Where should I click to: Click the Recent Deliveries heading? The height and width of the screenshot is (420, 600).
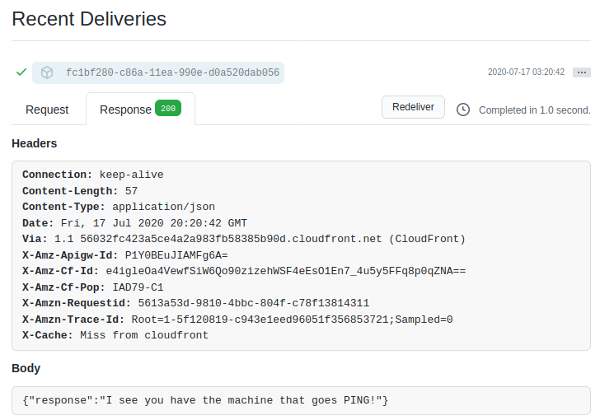click(89, 19)
